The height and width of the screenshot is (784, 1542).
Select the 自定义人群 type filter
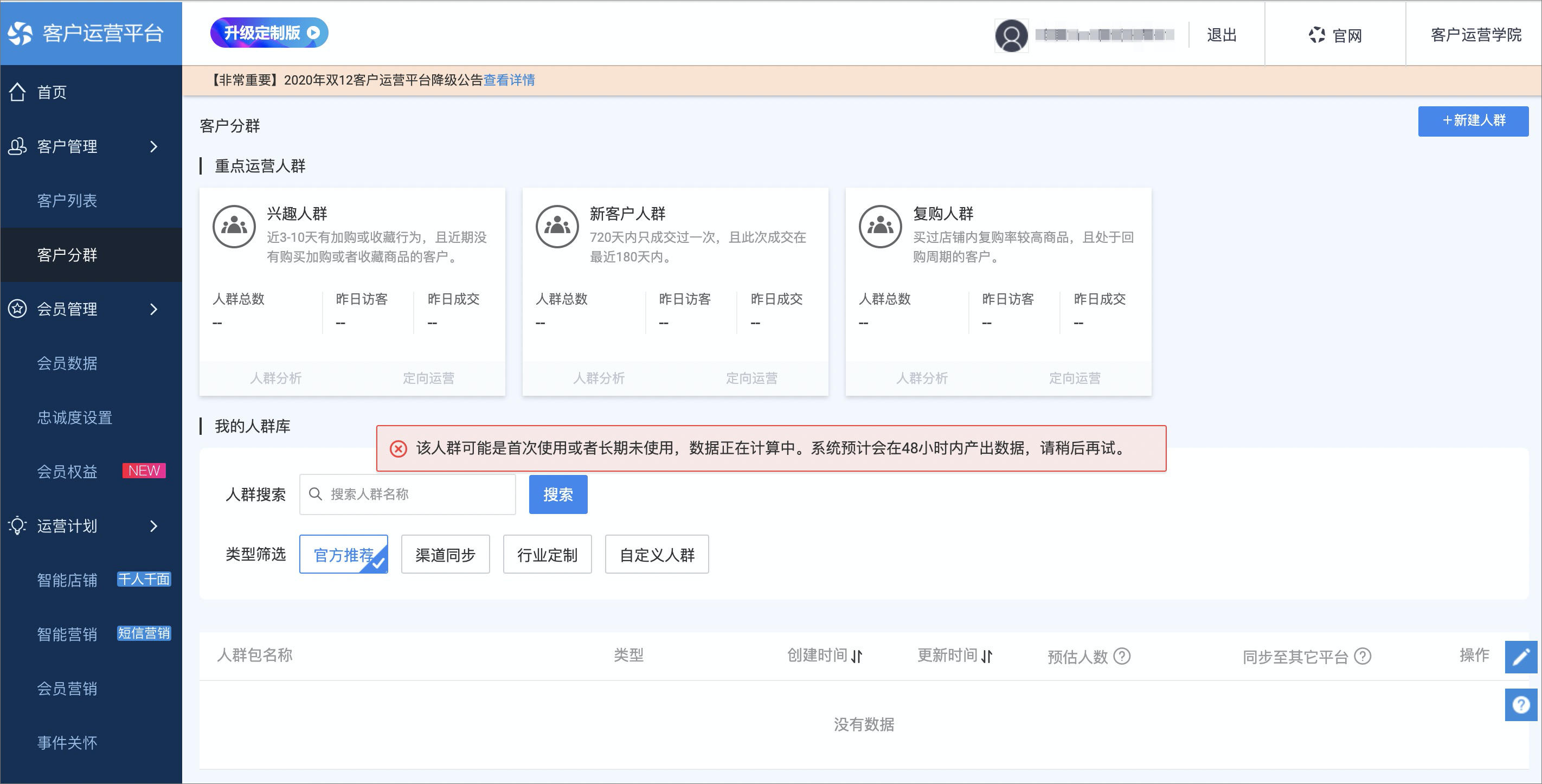657,555
